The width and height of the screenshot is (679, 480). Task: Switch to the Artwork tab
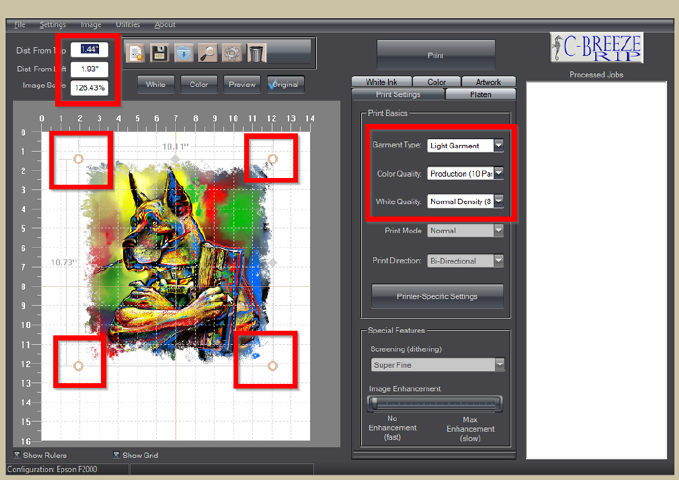point(488,81)
